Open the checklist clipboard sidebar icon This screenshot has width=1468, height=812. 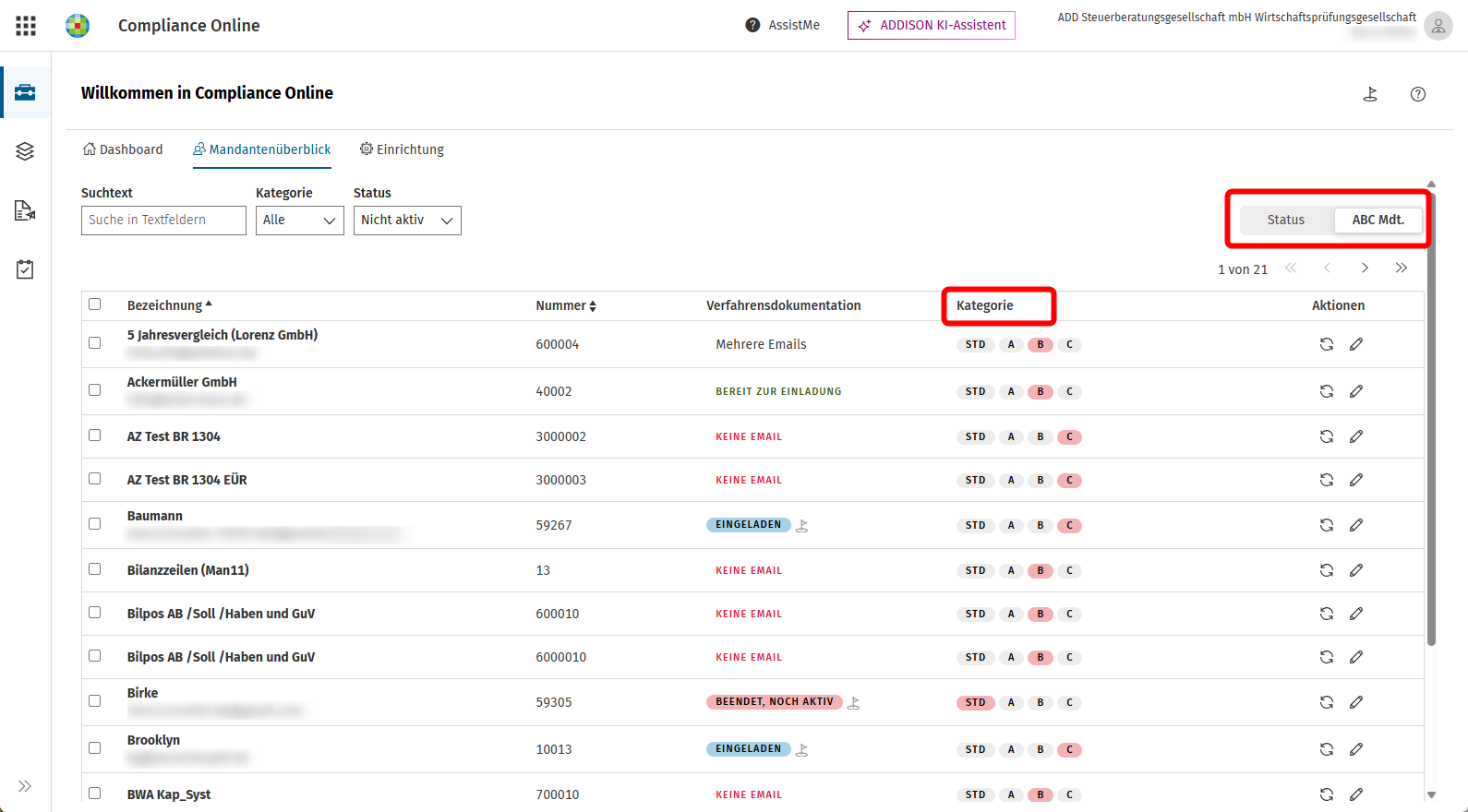pos(25,269)
